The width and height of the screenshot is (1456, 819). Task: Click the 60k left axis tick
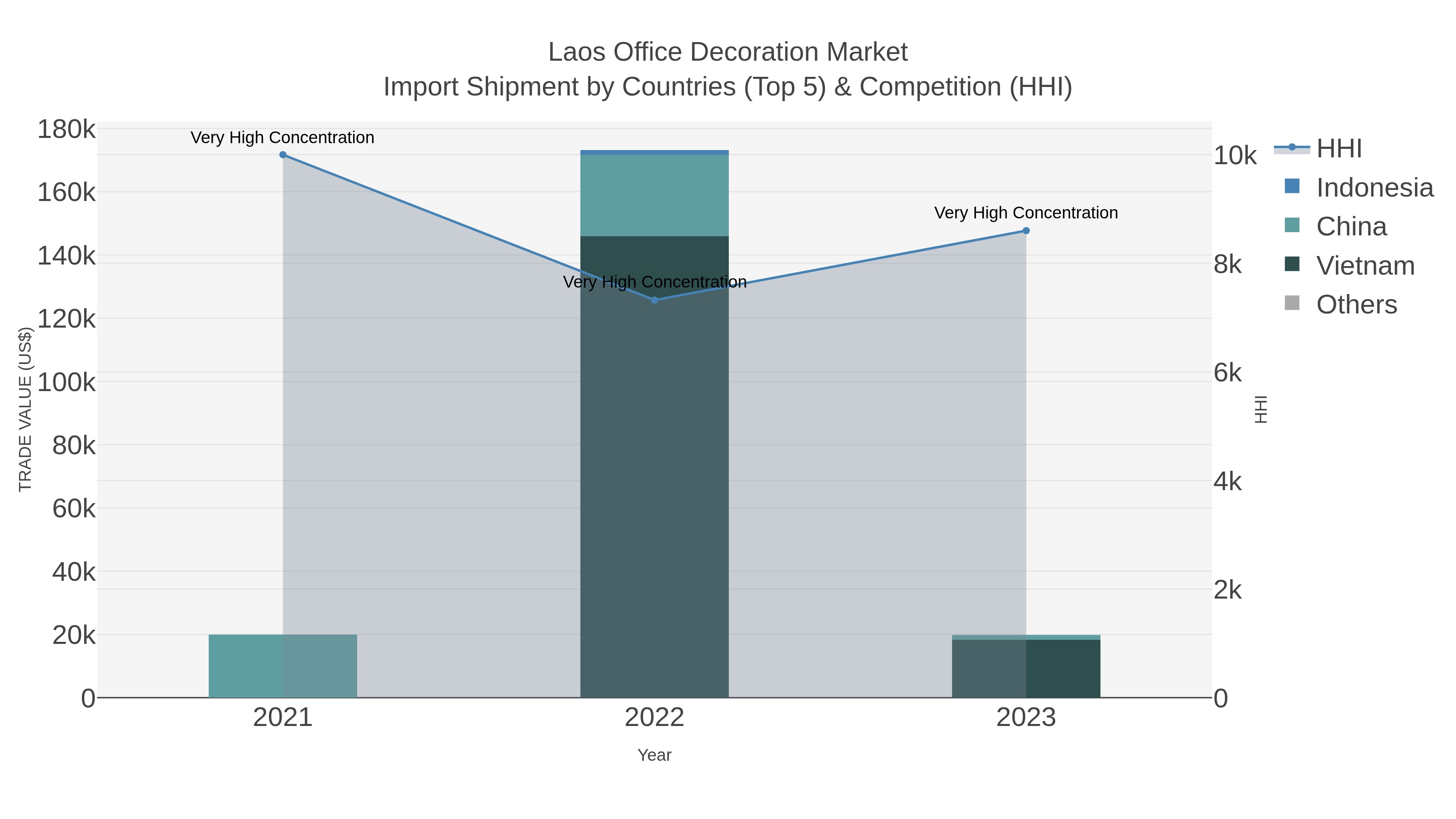[74, 509]
